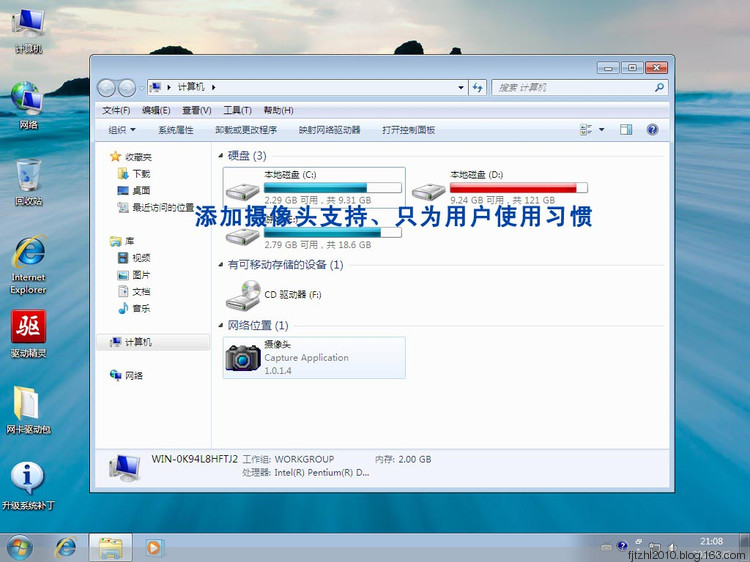This screenshot has width=750, height=562.
Task: Click the 打开控制面板 button
Action: coord(408,130)
